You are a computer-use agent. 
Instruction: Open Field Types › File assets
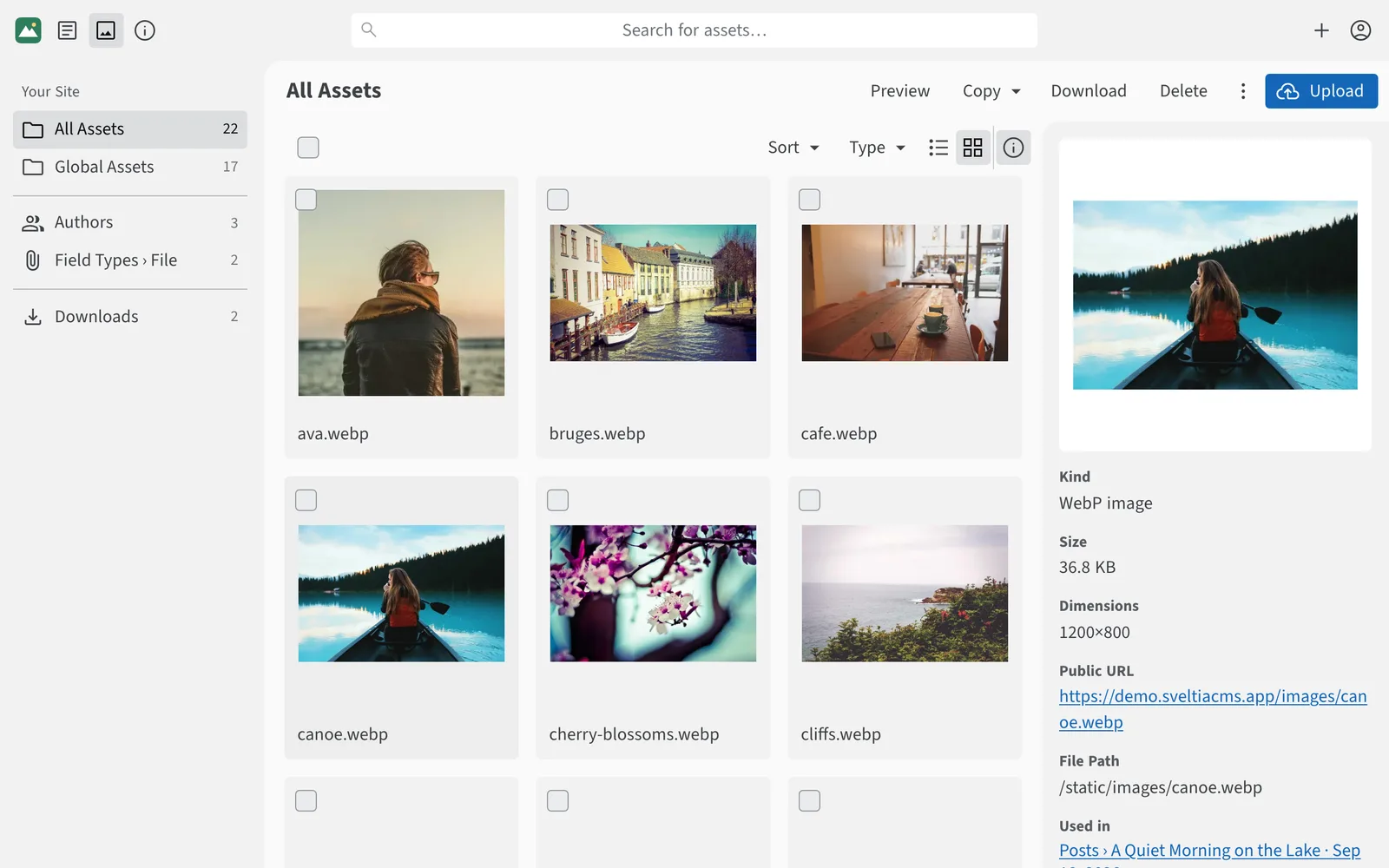pos(130,260)
